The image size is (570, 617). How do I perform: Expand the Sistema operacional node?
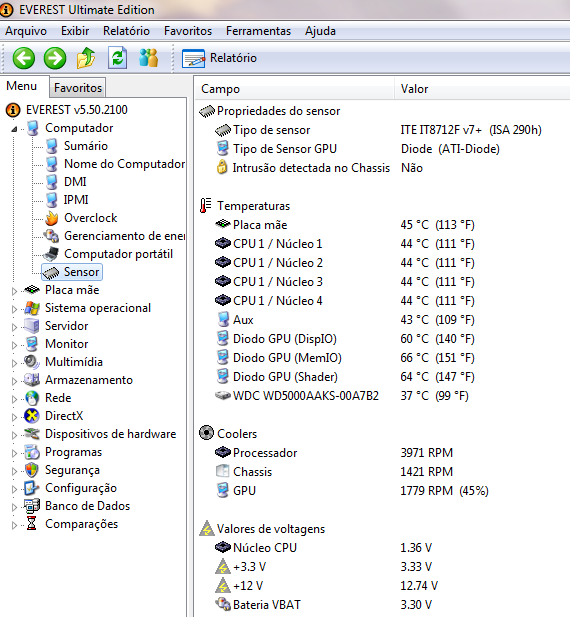click(x=14, y=309)
